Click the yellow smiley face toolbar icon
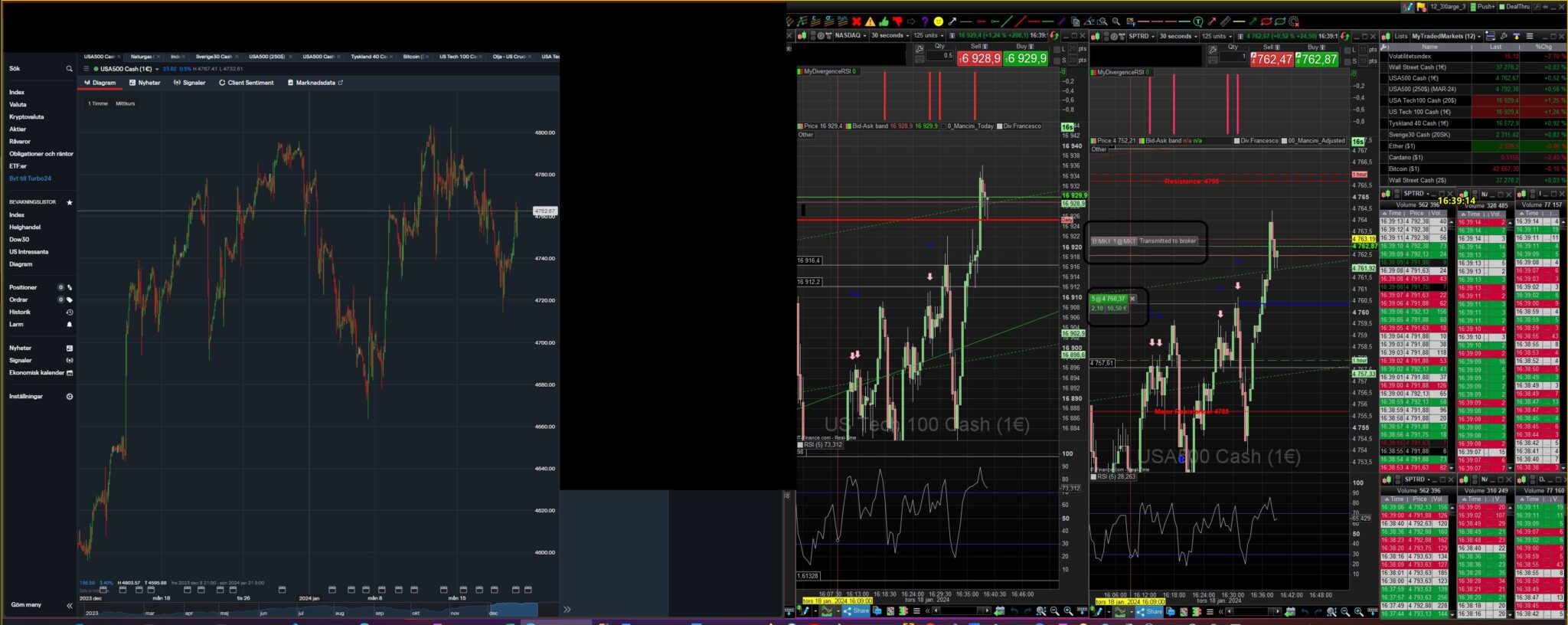Screen dimensions: 1568x625 938,21
